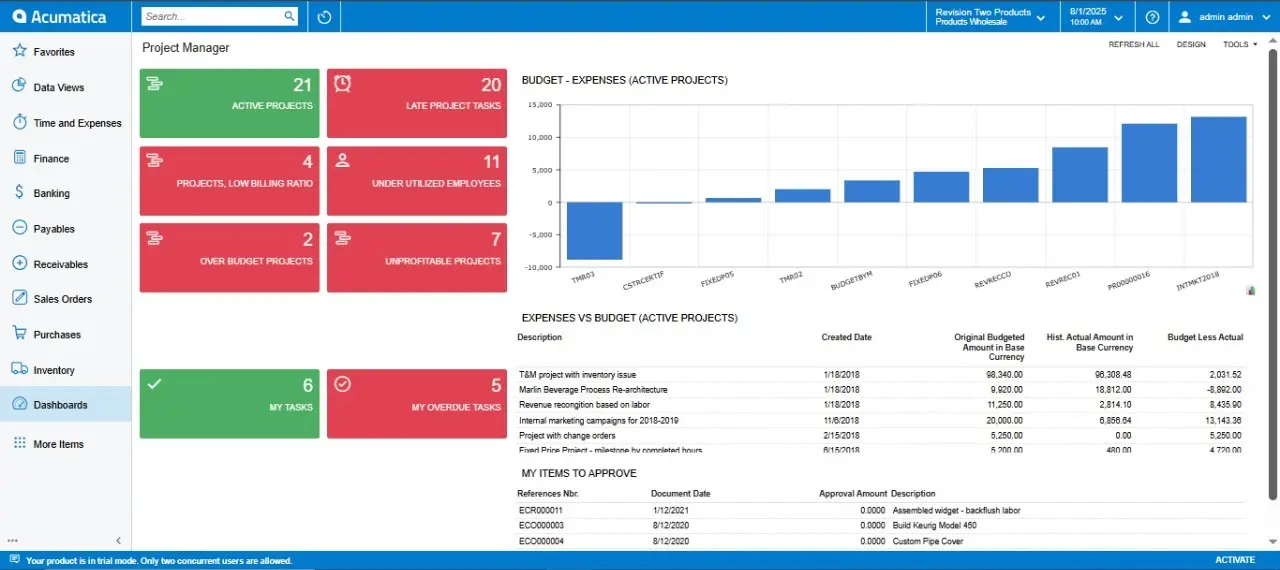Click the history clock icon beside search
The width and height of the screenshot is (1280, 570).
pyautogui.click(x=324, y=17)
